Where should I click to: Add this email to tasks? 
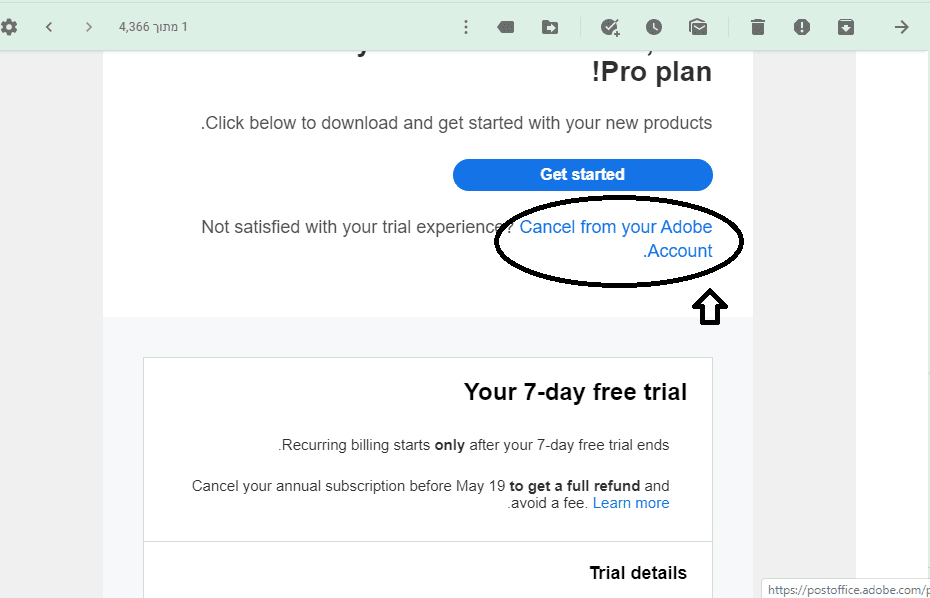[x=610, y=27]
